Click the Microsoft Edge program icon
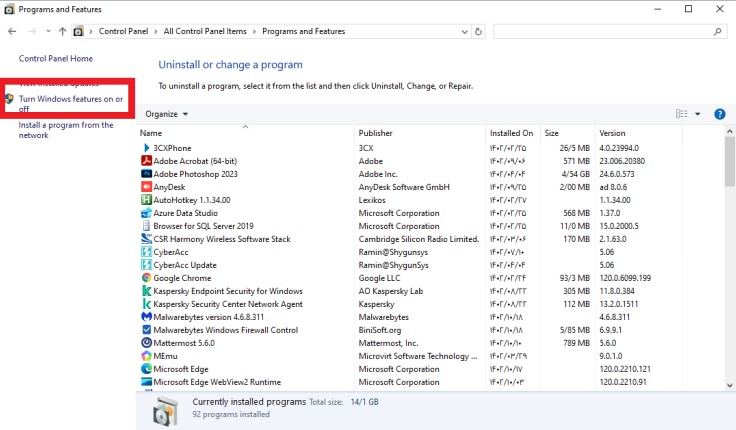The width and height of the screenshot is (736, 430). pyautogui.click(x=146, y=369)
